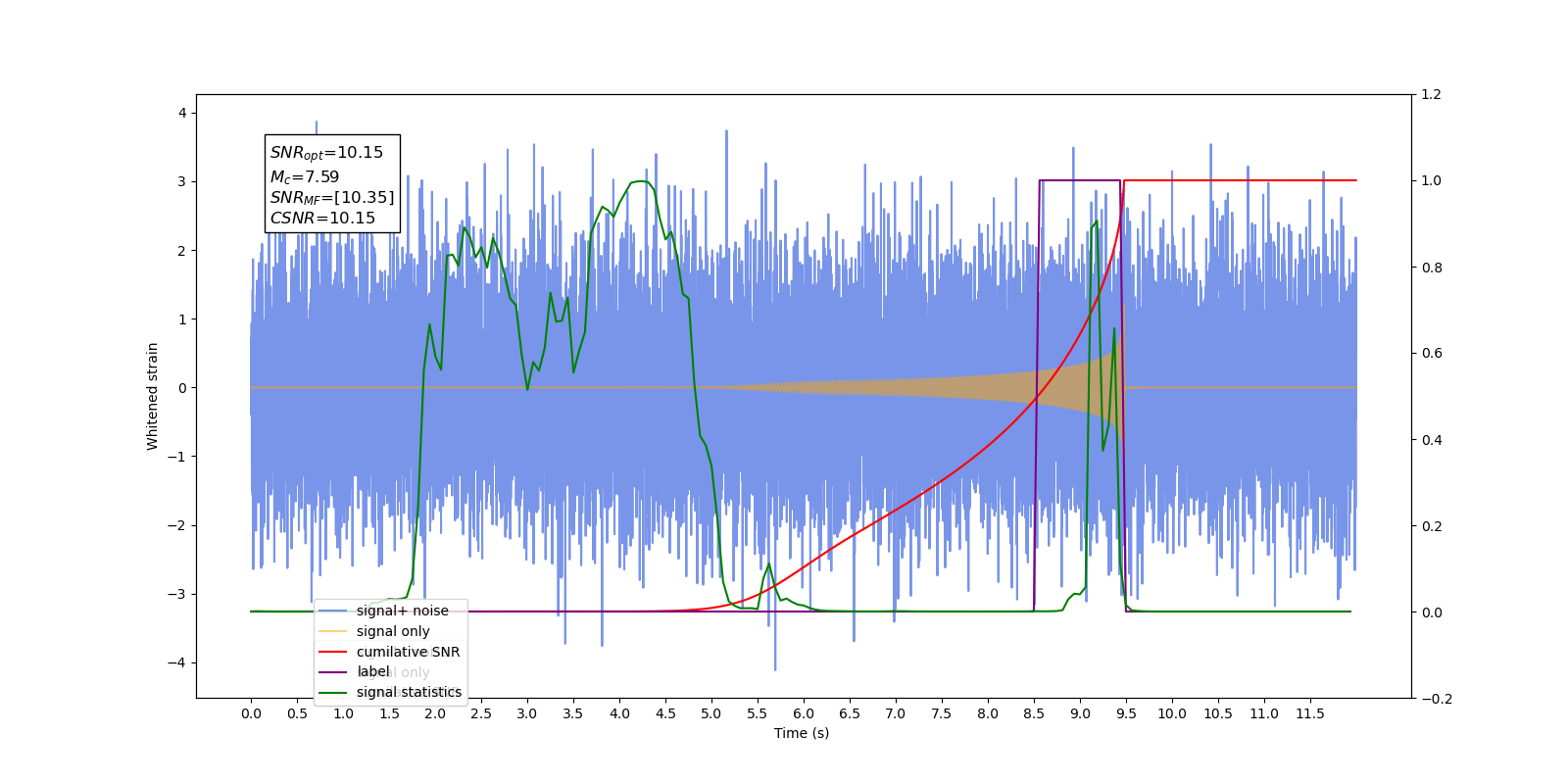Image resolution: width=1568 pixels, height=784 pixels.
Task: Click the 'signal statistics' legend entry
Action: coord(391,692)
